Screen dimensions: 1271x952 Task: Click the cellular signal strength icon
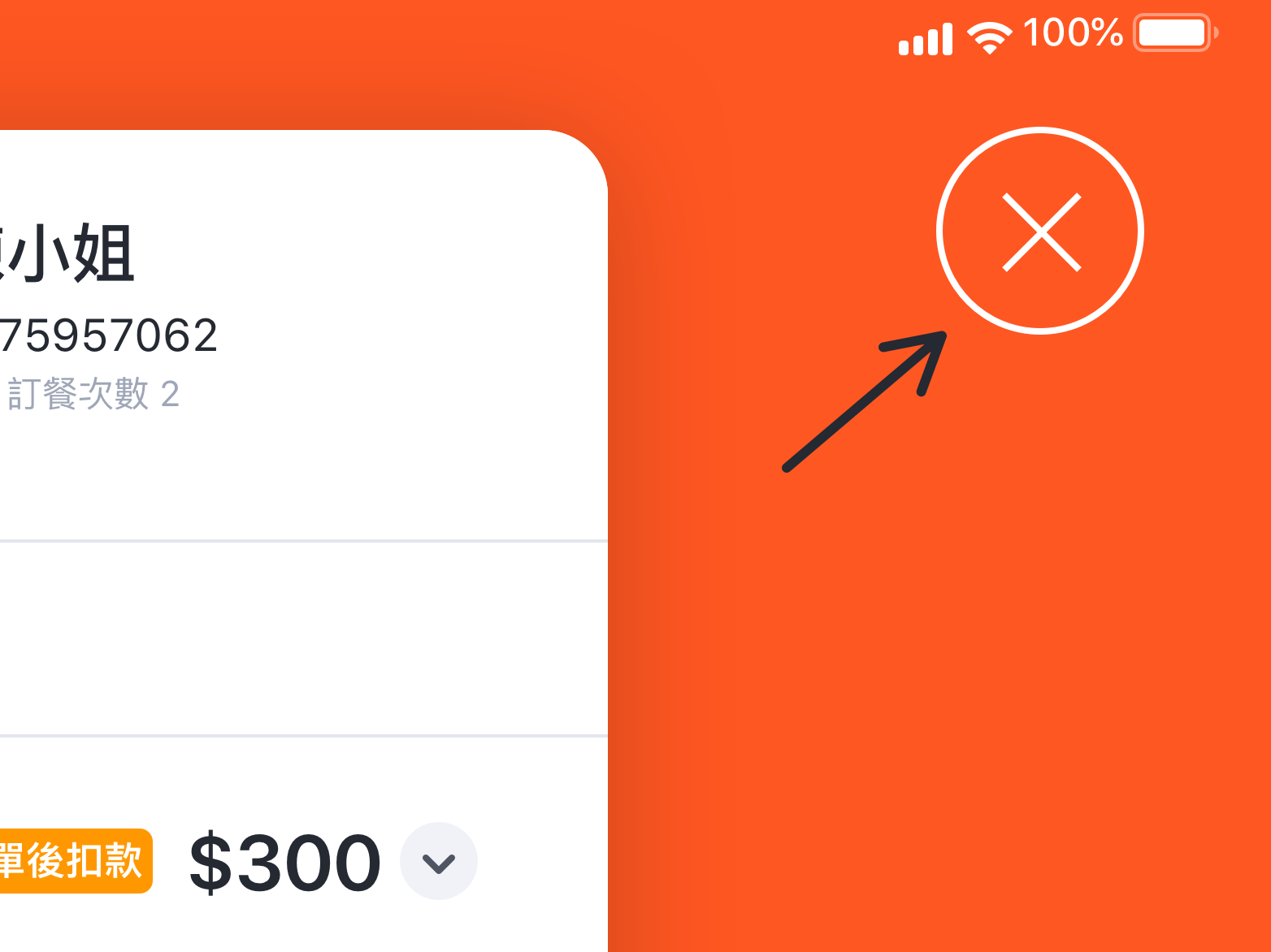(x=925, y=39)
